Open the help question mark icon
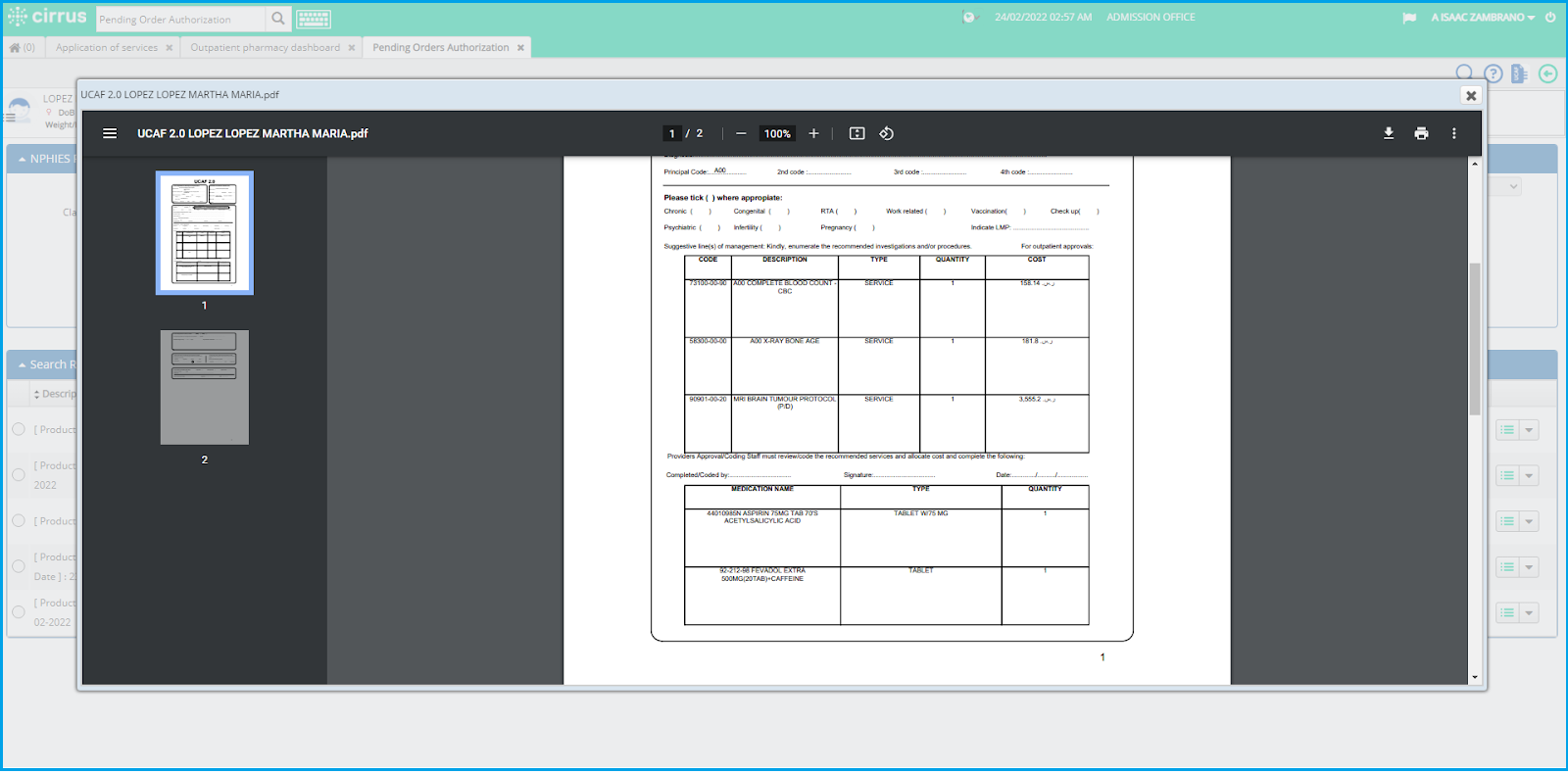The image size is (1568, 774). pos(1493,73)
